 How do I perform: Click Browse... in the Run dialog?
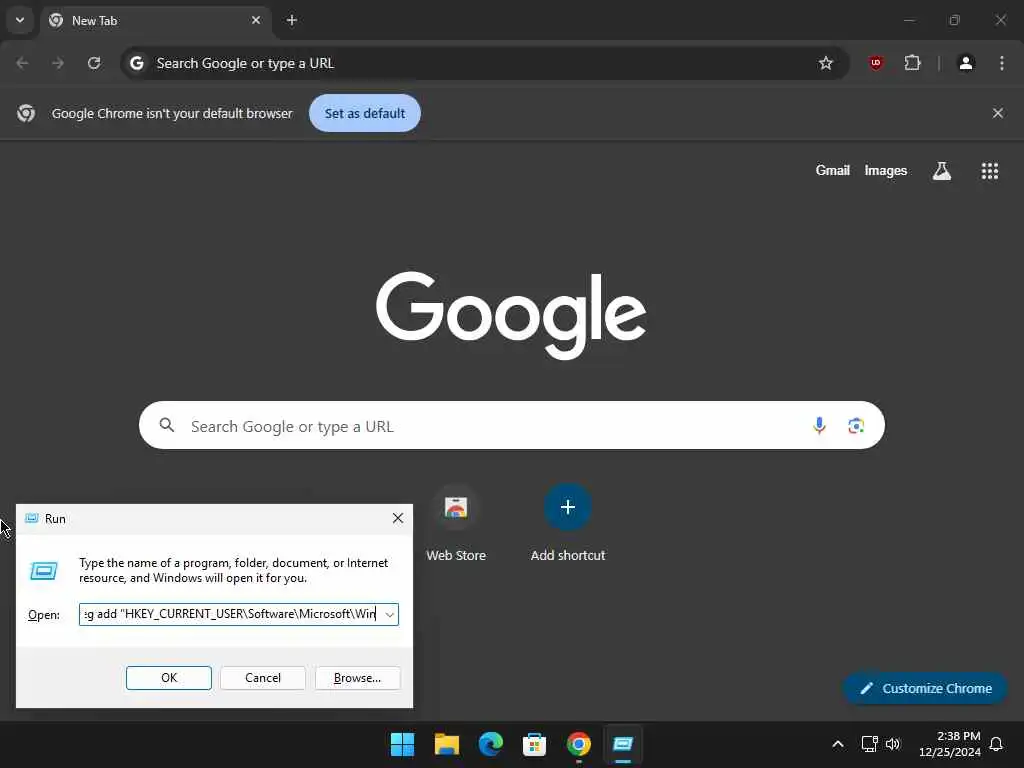pos(357,678)
